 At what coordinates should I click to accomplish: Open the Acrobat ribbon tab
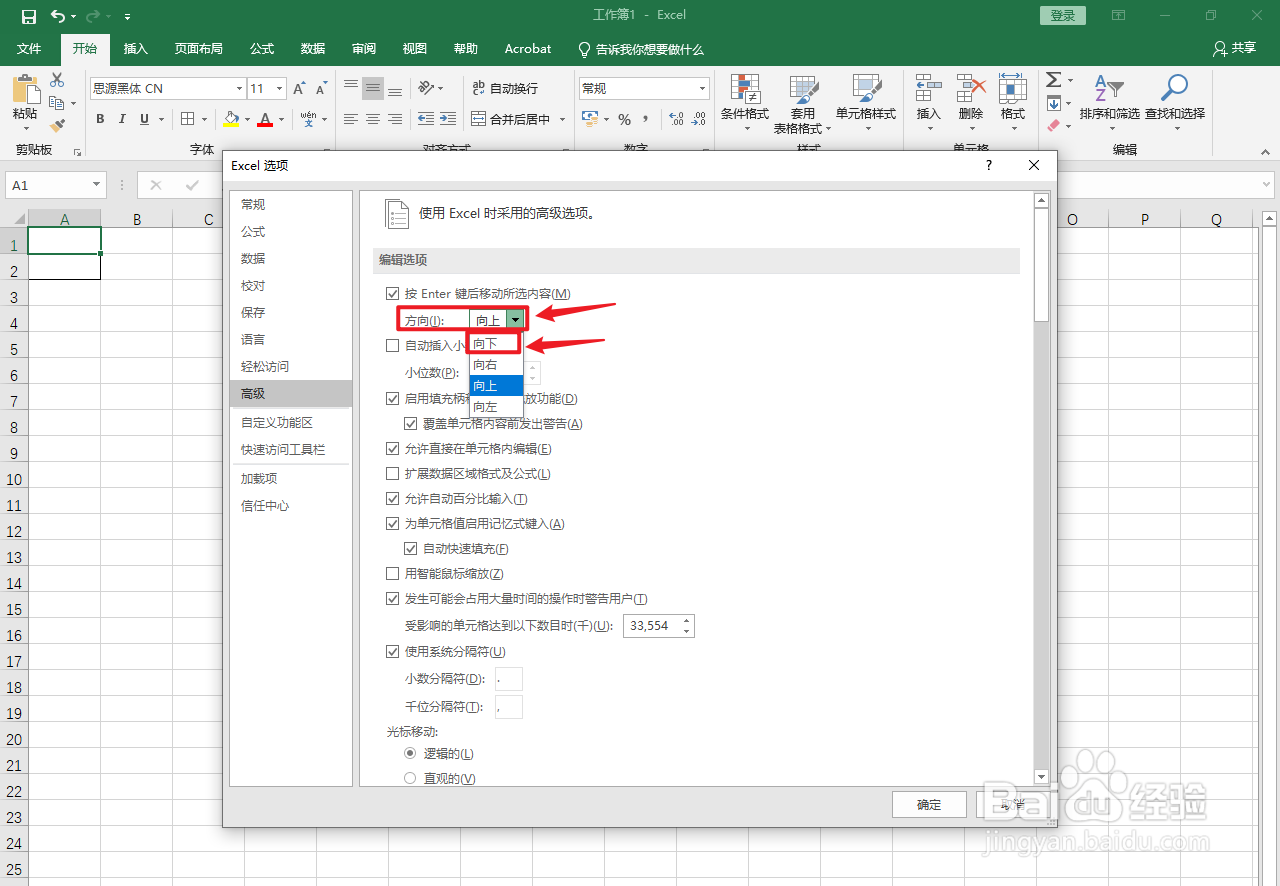[527, 48]
